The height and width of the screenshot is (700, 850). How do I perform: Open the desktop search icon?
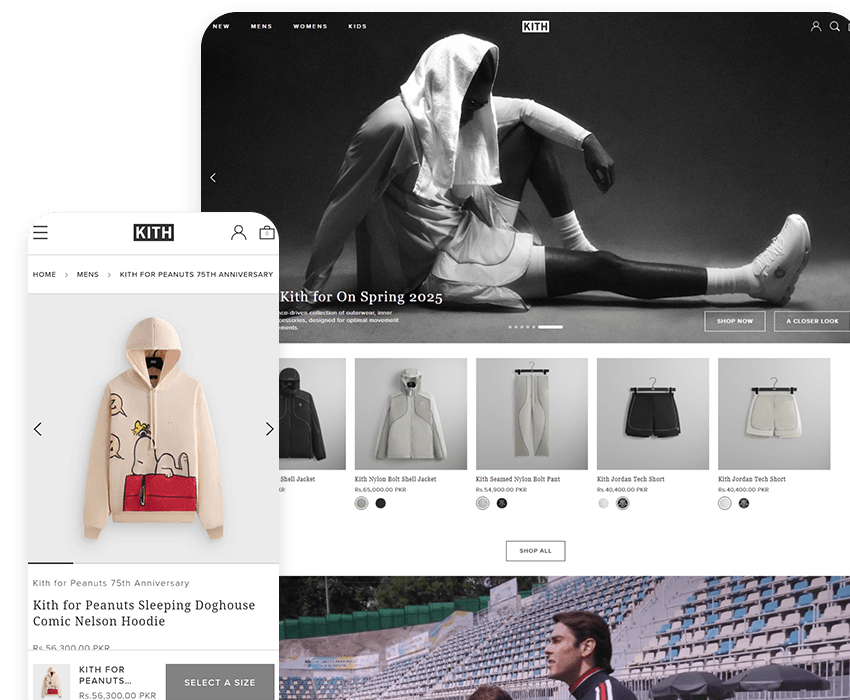pyautogui.click(x=835, y=27)
